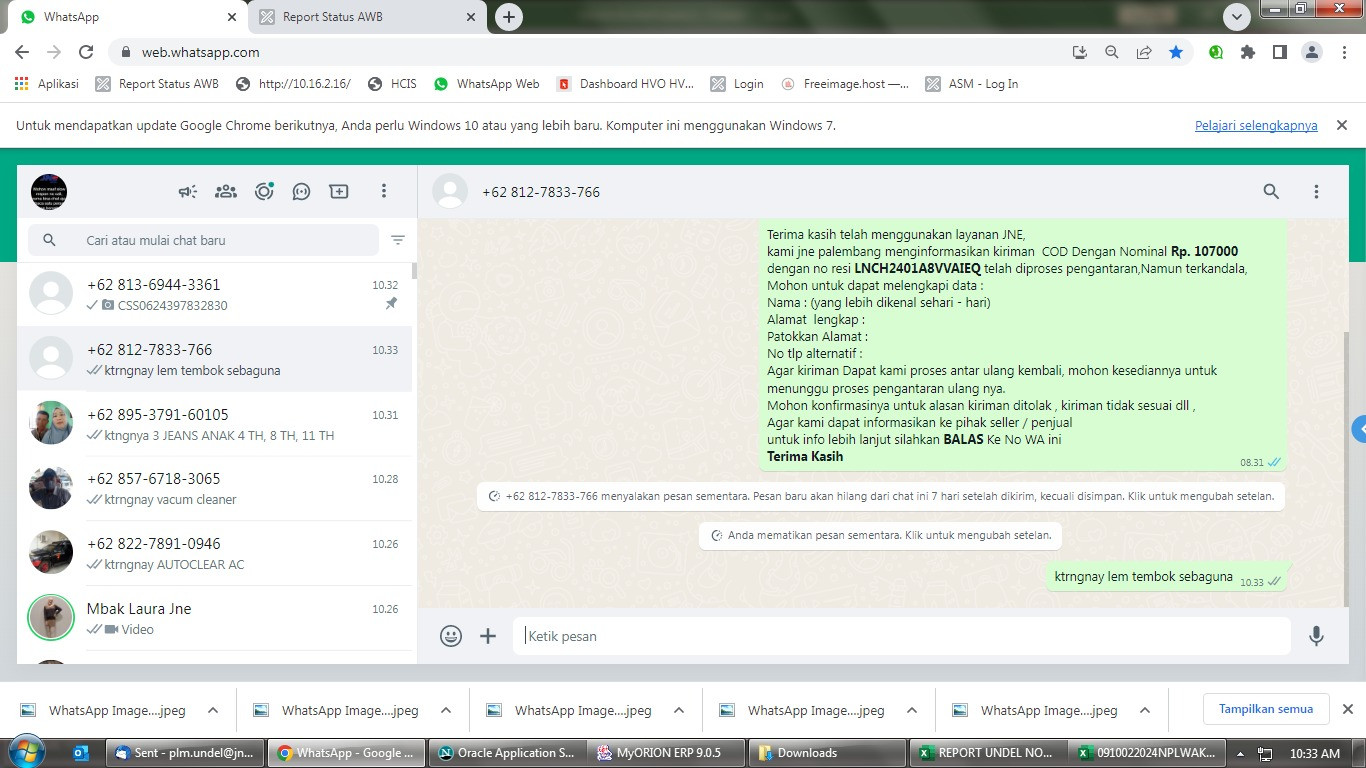Close the downloads bar
This screenshot has height=768, width=1366.
(x=1347, y=709)
